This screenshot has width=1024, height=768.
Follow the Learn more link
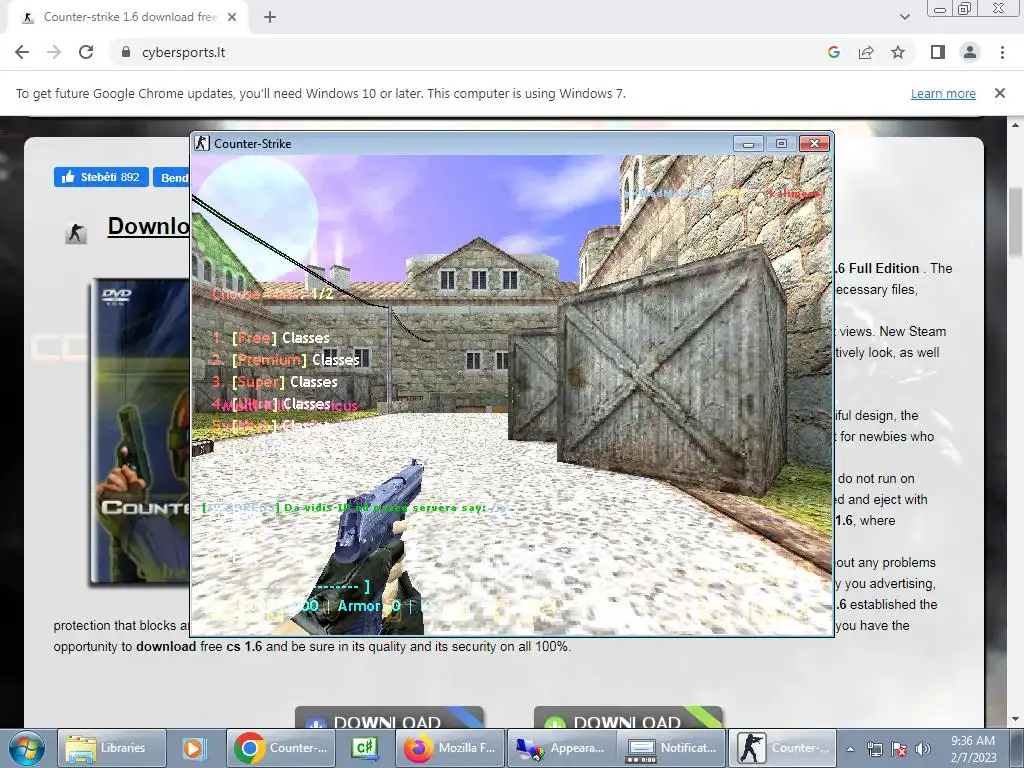(943, 93)
